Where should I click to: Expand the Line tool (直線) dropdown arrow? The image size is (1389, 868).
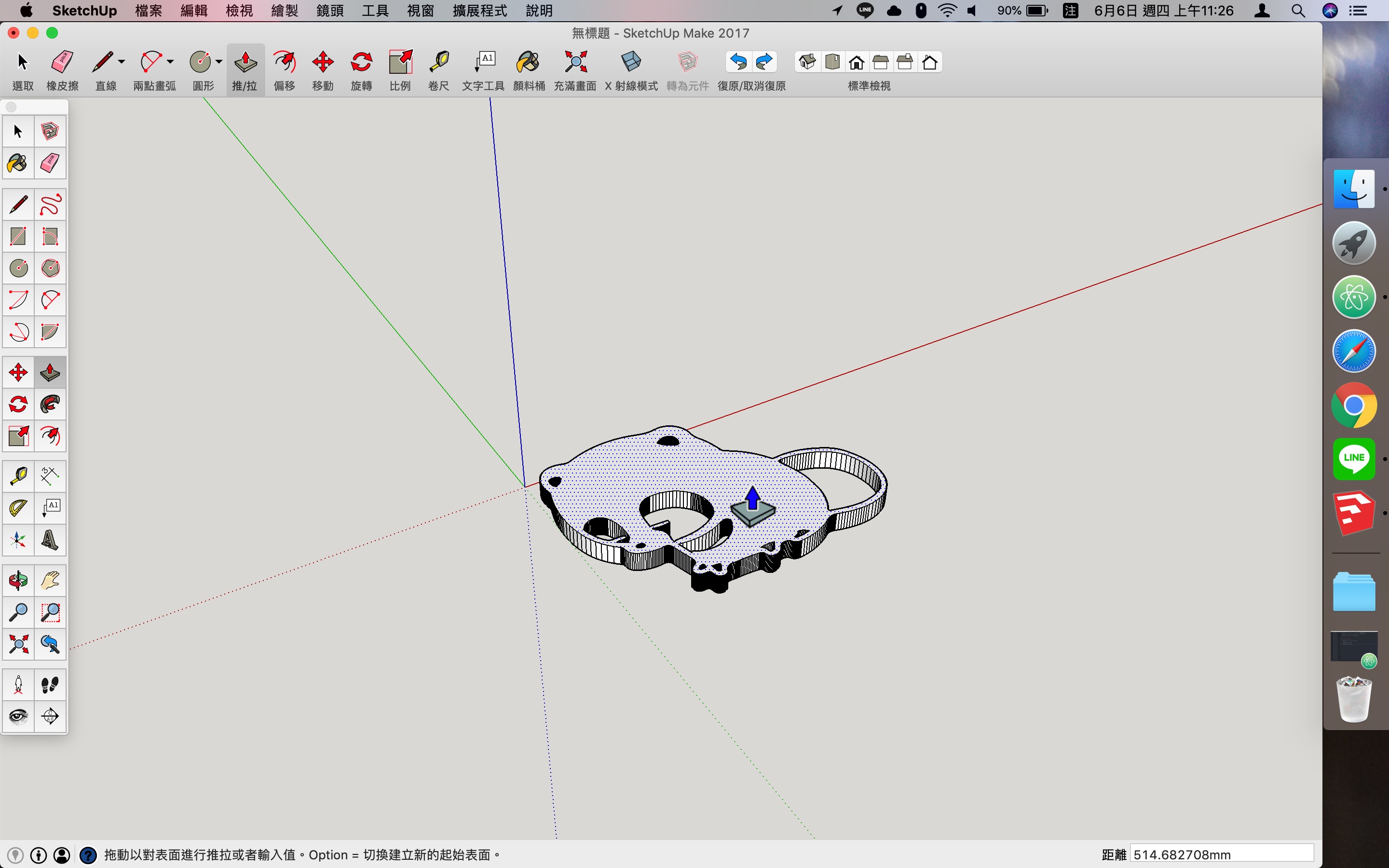[122, 61]
